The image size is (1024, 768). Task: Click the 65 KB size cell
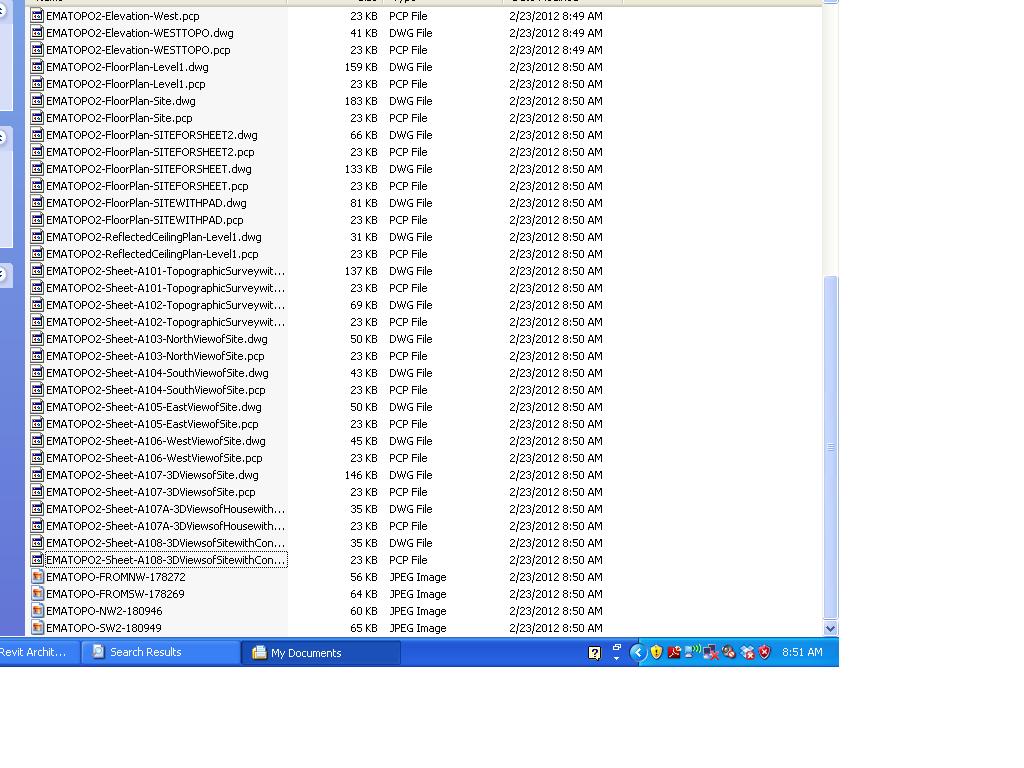coord(364,628)
